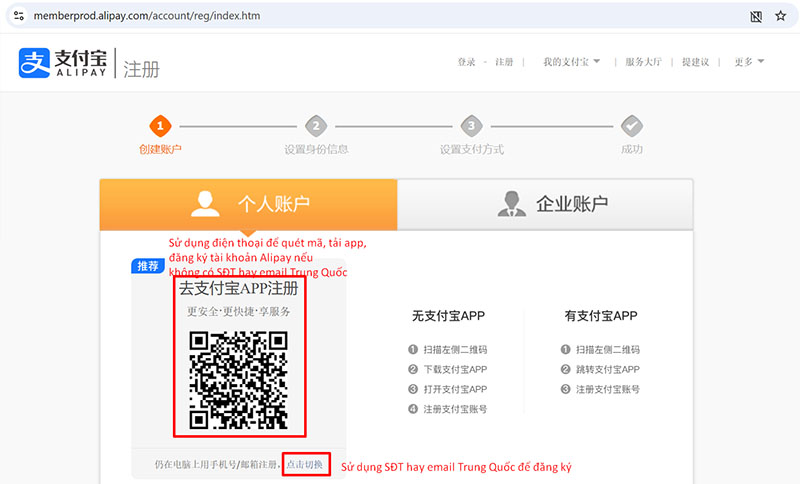Select the 个人账户 personal account tab
The height and width of the screenshot is (484, 800).
[x=248, y=204]
